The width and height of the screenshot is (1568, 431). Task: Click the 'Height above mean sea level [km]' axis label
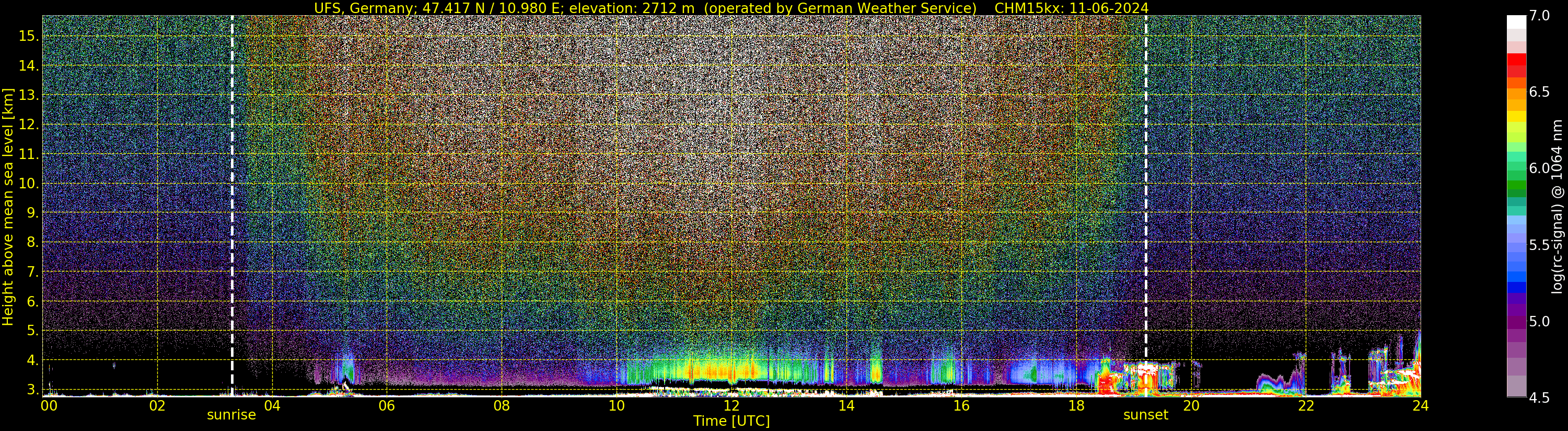pyautogui.click(x=8, y=207)
